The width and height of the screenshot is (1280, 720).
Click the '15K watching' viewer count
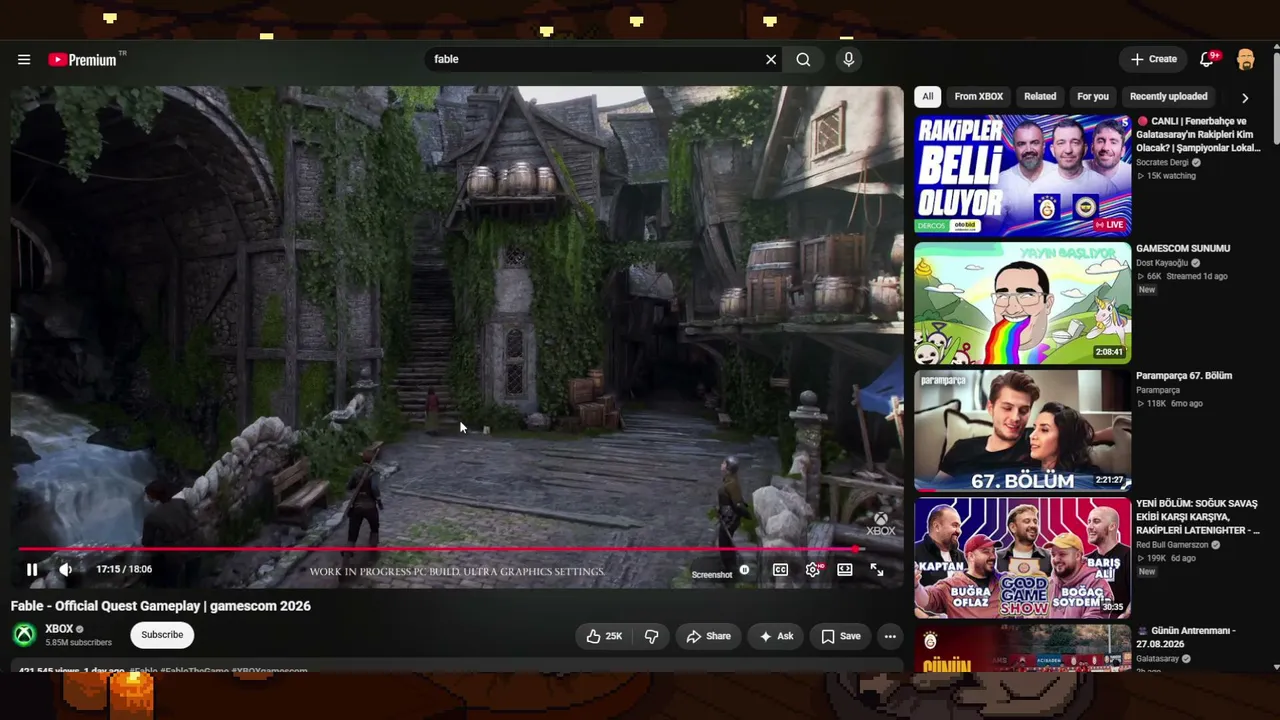1171,176
